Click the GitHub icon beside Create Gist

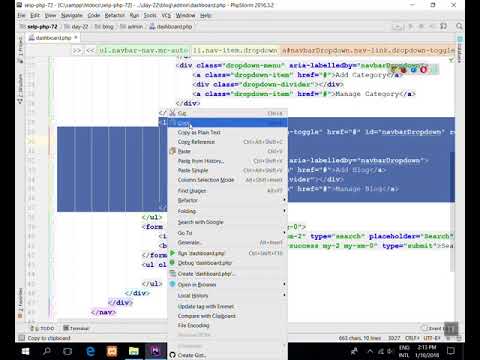172,355
